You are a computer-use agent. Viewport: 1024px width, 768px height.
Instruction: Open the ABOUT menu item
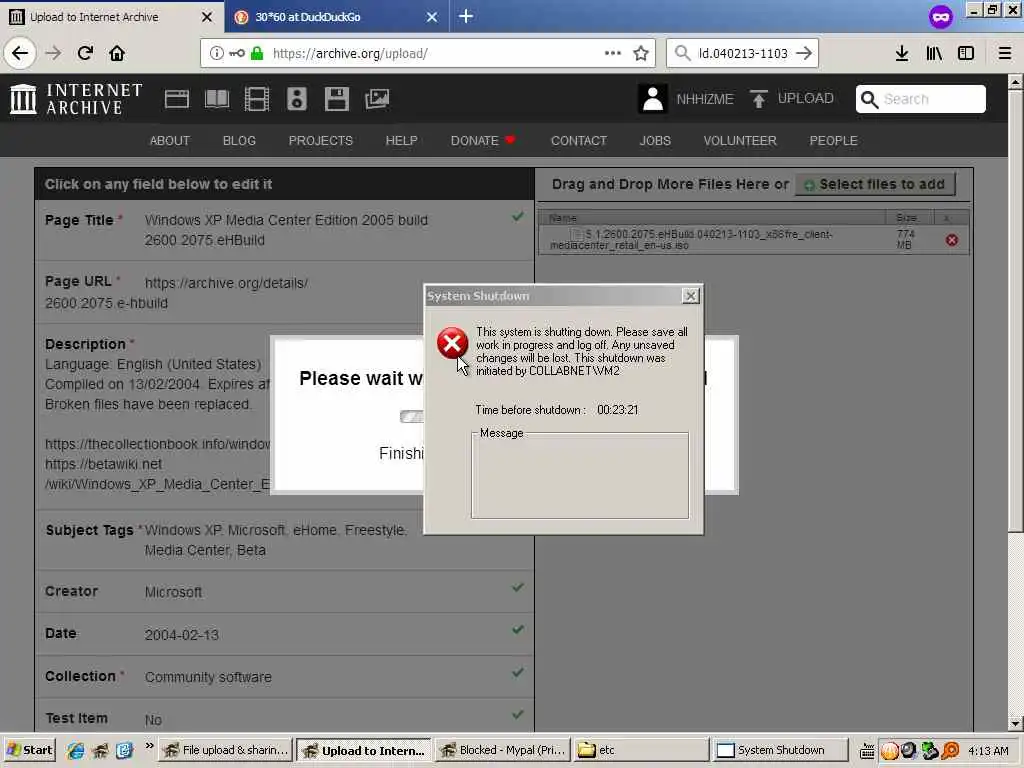pos(170,140)
